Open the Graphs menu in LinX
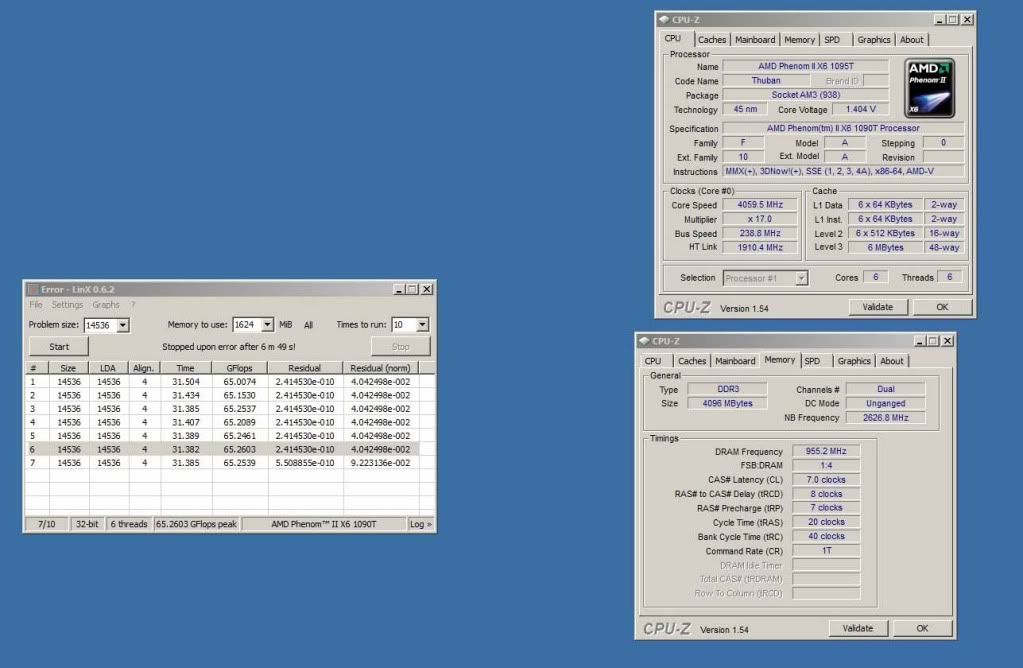 point(106,305)
